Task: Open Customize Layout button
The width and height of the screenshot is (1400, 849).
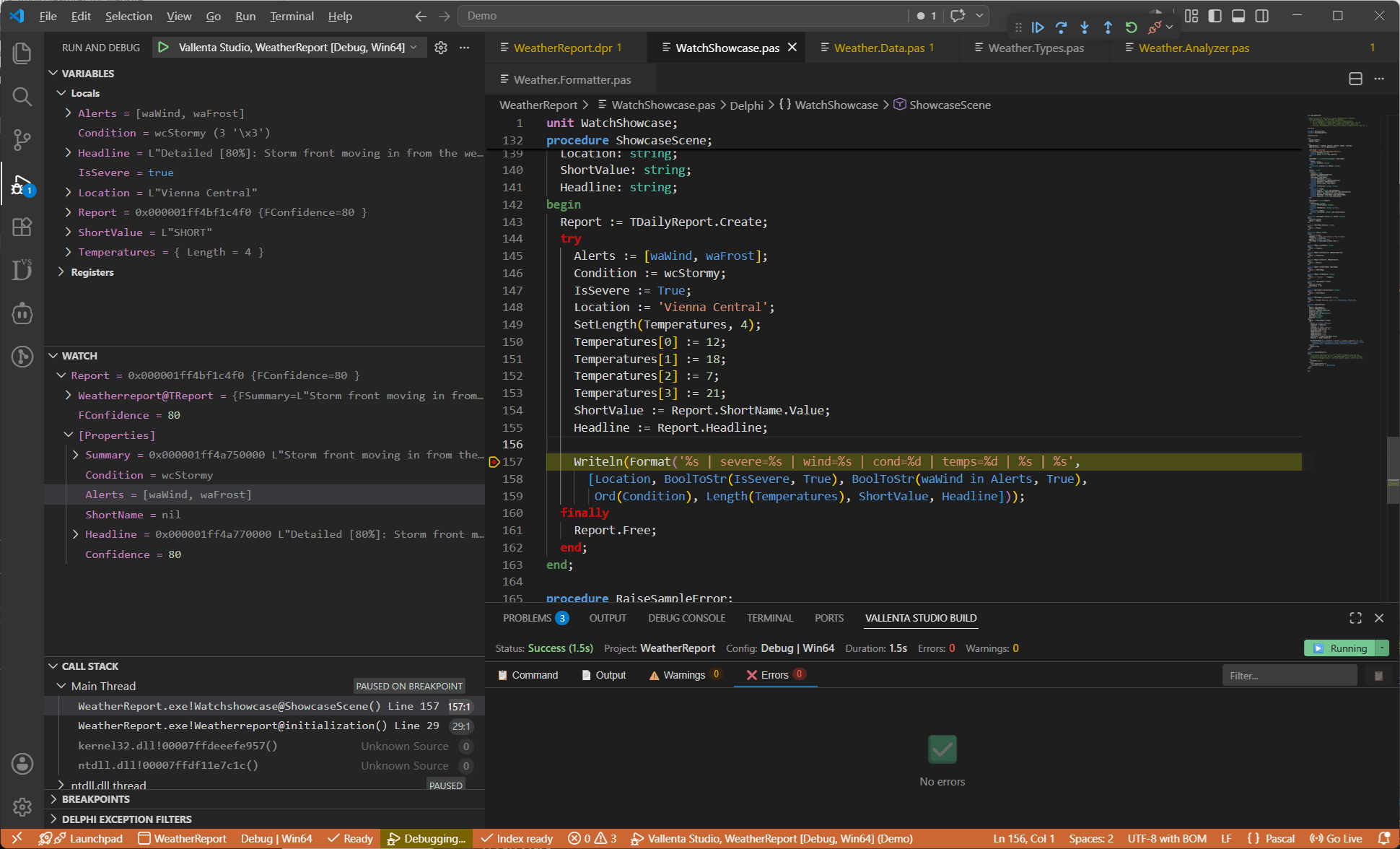Action: 1191,16
